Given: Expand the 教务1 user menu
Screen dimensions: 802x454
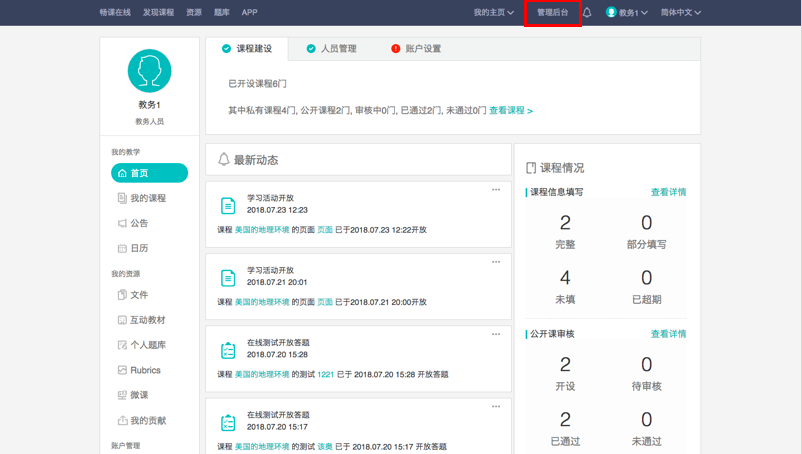Looking at the screenshot, I should pyautogui.click(x=627, y=13).
